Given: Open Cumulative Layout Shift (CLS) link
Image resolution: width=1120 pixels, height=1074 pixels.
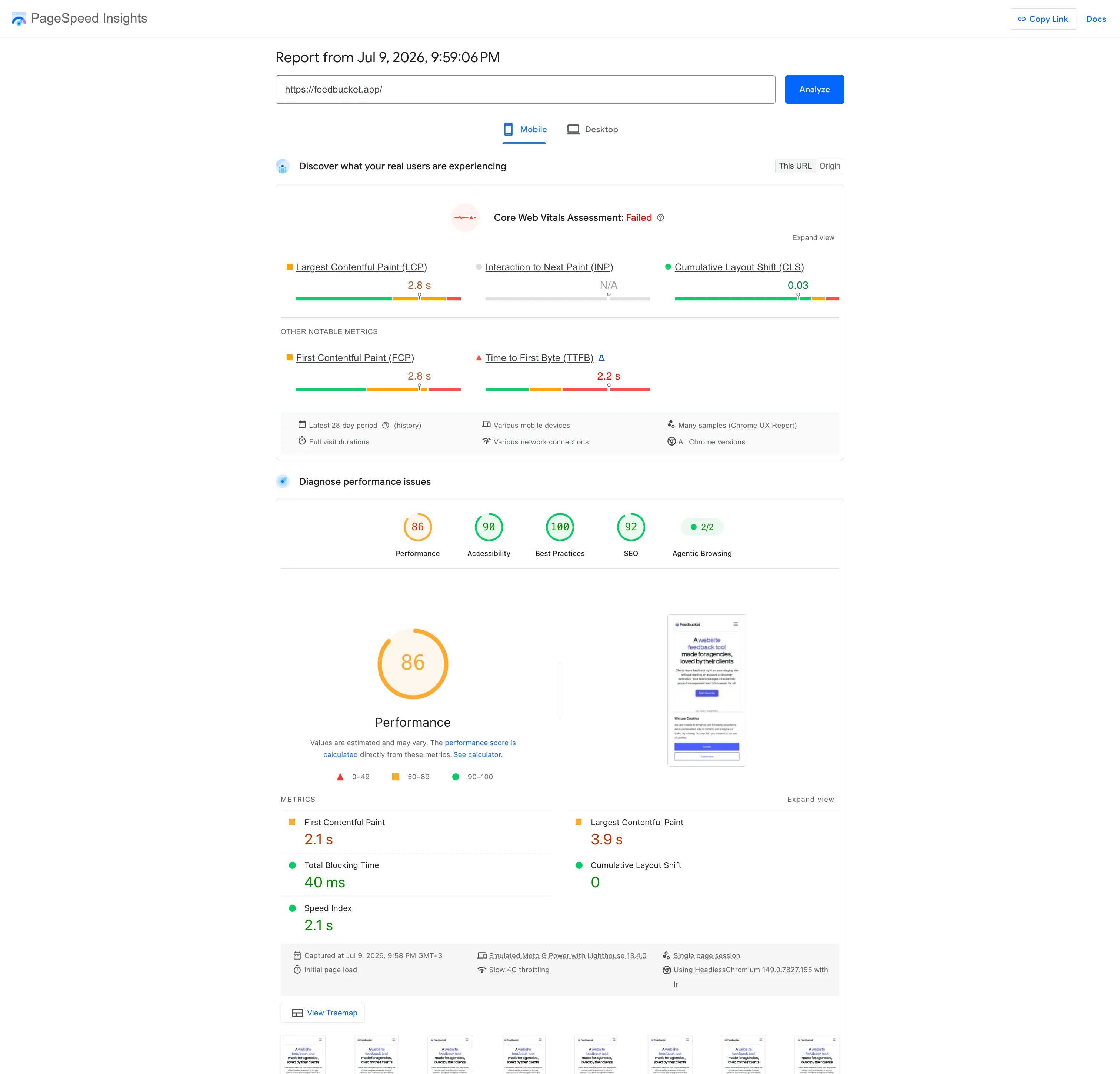Looking at the screenshot, I should point(739,267).
